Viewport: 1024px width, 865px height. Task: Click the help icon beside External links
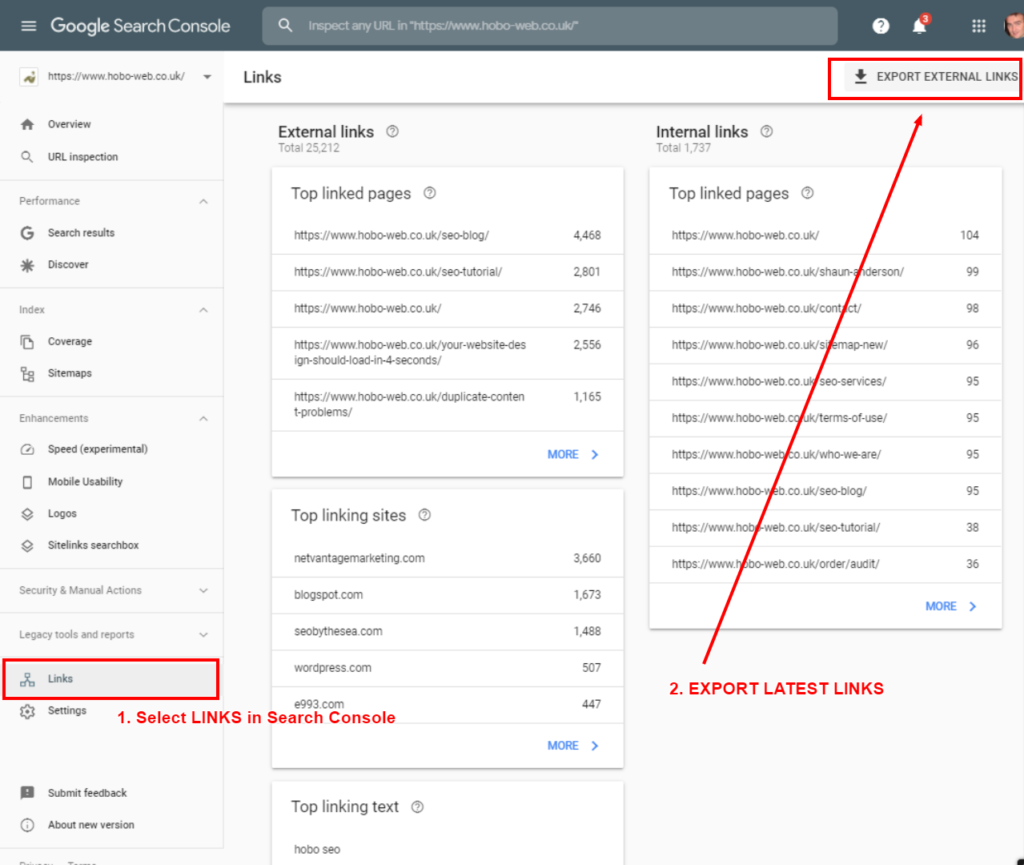(x=392, y=131)
